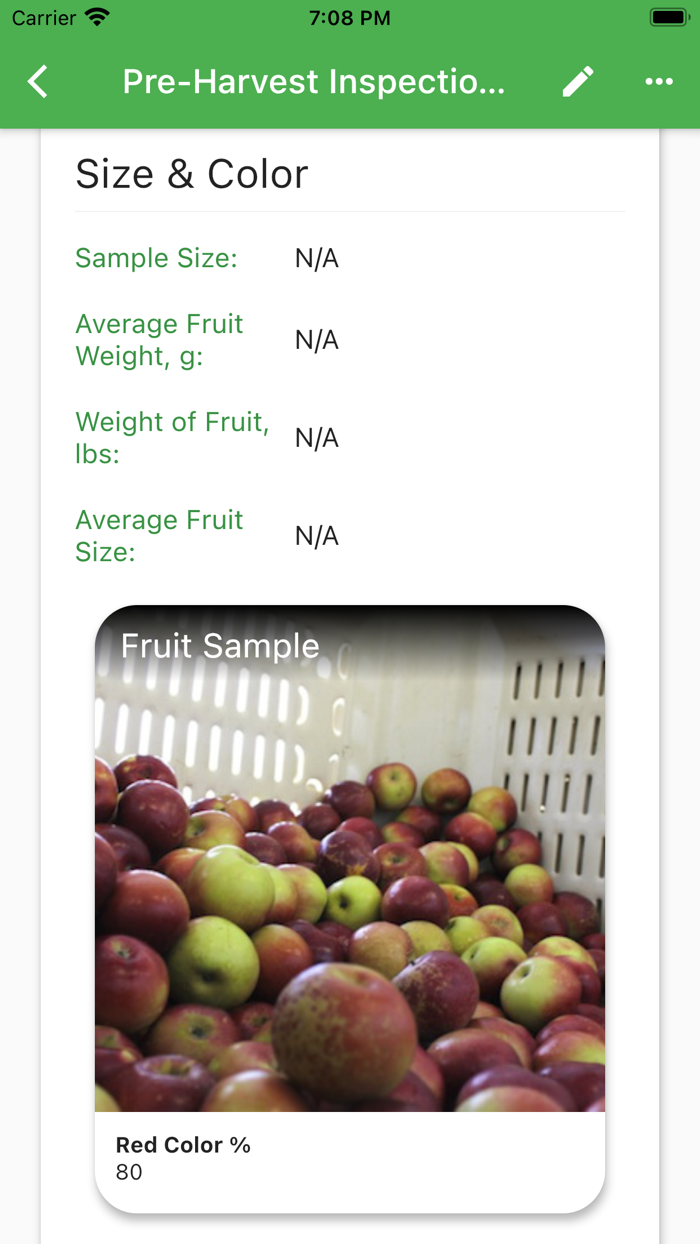
Task: Tap the Sample Size N/A value
Action: pyautogui.click(x=316, y=258)
